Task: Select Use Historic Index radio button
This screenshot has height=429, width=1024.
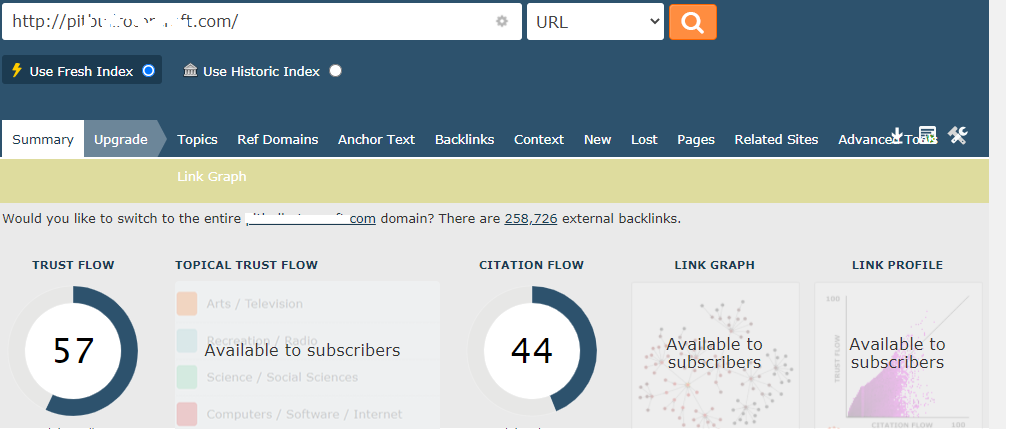Action: click(335, 71)
